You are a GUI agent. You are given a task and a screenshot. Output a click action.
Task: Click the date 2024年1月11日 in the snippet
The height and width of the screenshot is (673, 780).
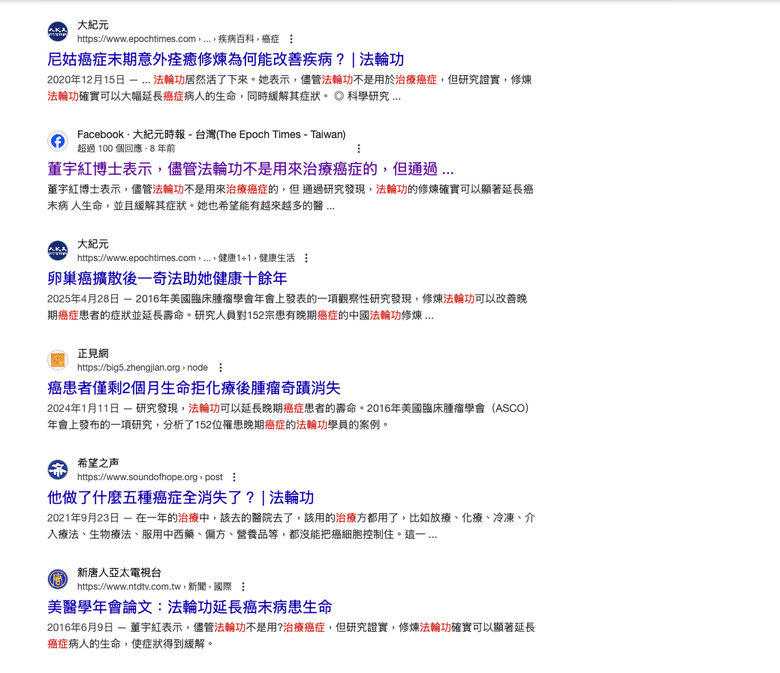pyautogui.click(x=83, y=408)
